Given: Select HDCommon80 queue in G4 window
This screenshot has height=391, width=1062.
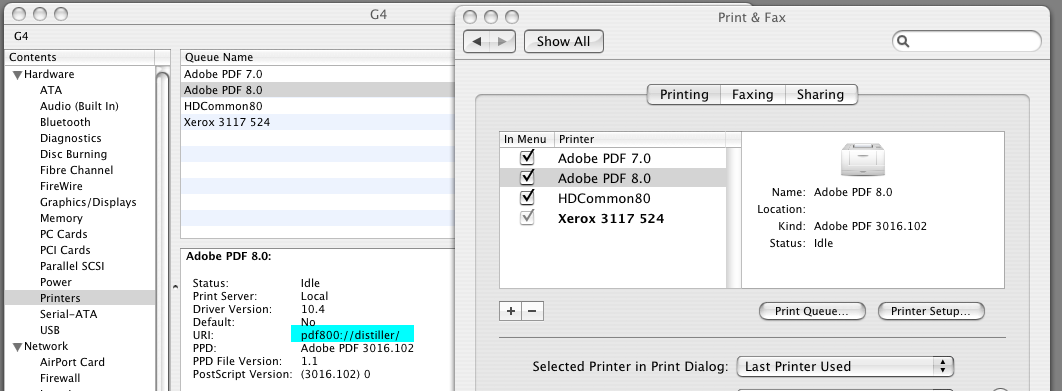Looking at the screenshot, I should click(x=317, y=106).
